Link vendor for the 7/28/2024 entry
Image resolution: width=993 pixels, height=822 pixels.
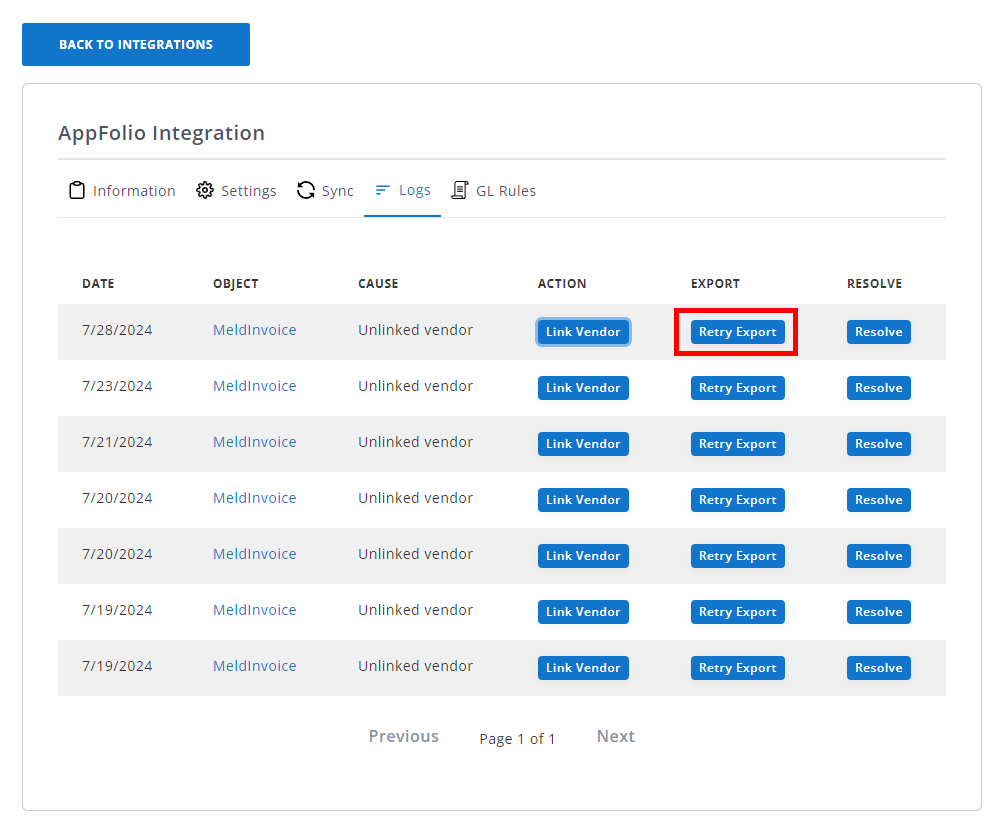click(x=583, y=332)
